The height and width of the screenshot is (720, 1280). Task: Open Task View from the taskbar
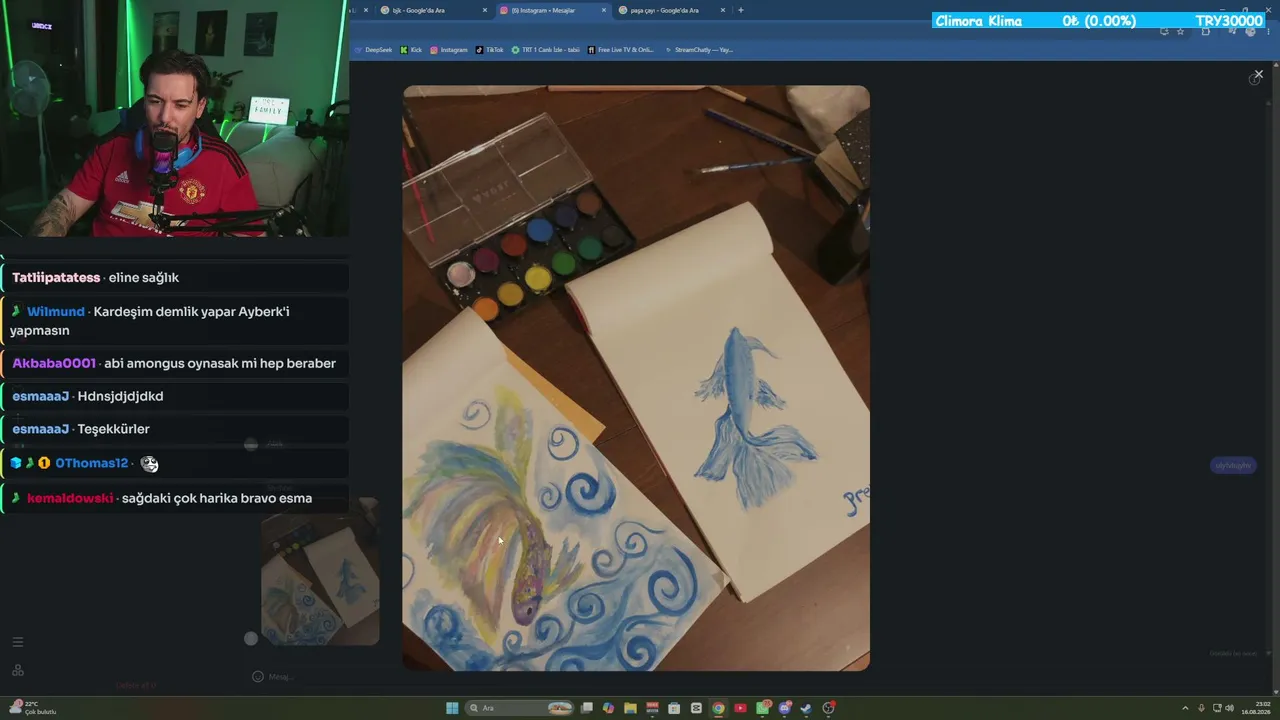point(587,708)
